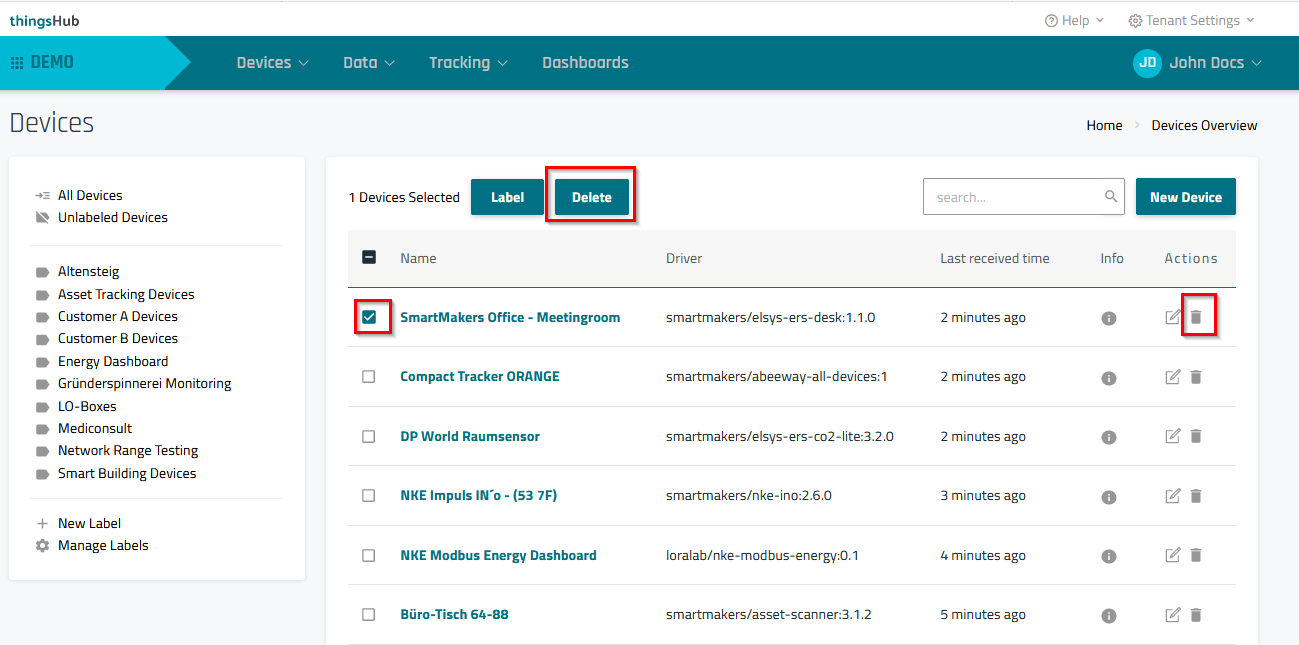The width and height of the screenshot is (1299, 645).
Task: Click the Manage Labels gear icon
Action: 42,546
